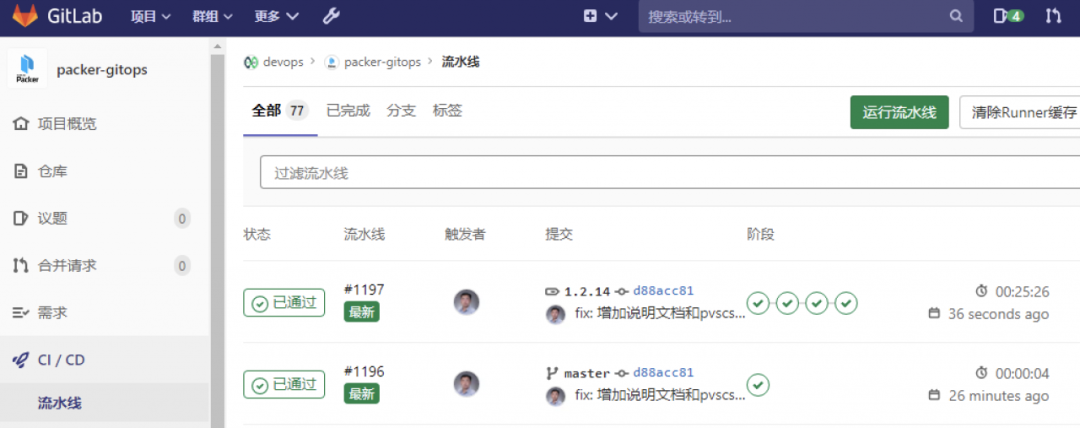Click commit author avatar in #1196 row

pos(556,396)
